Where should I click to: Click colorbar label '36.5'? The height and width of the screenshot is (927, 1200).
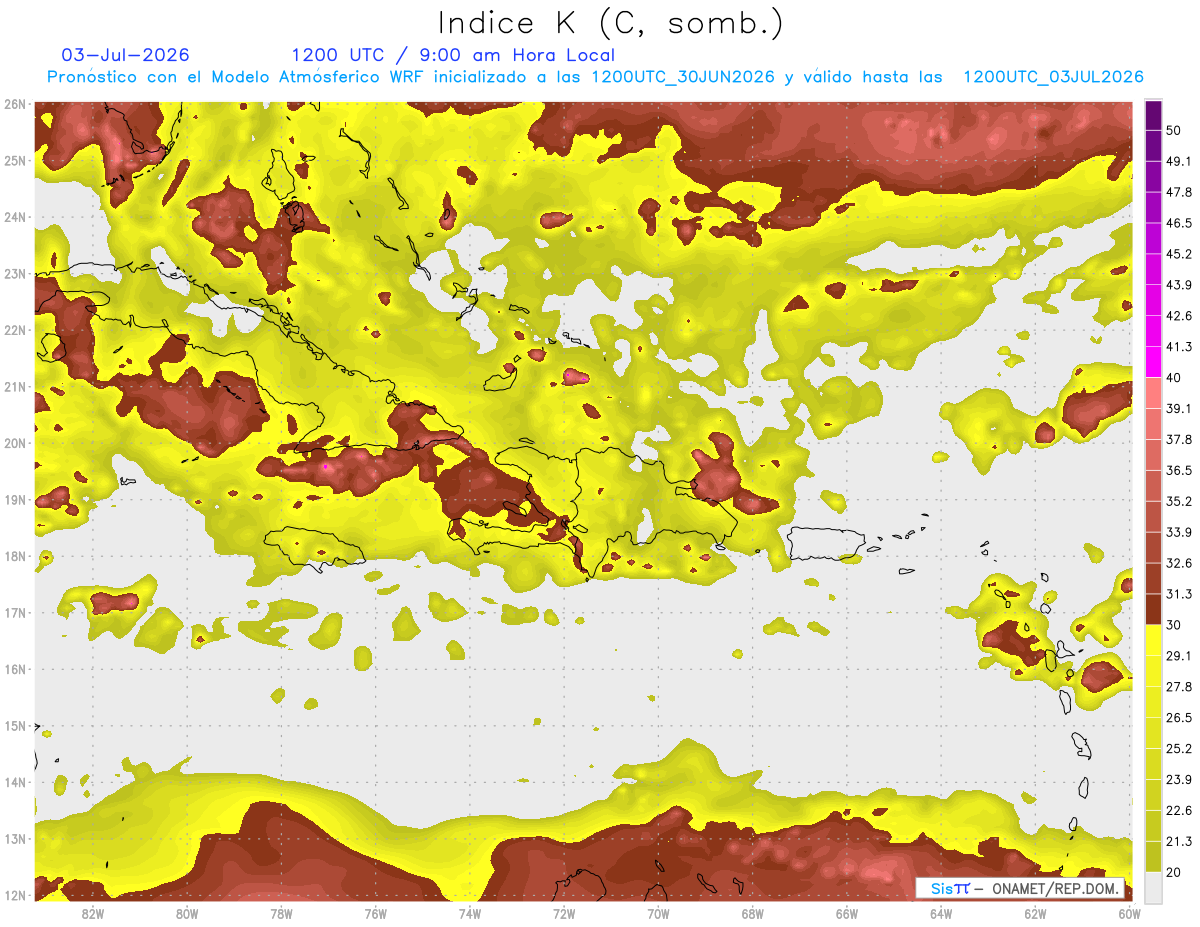pos(1179,470)
